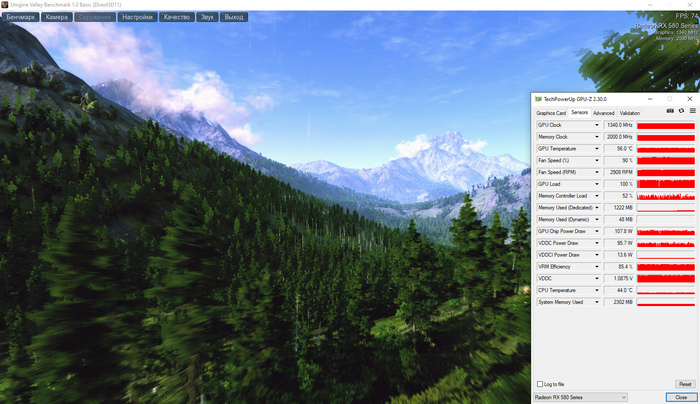700x404 pixels.
Task: Expand the GPU Chip Power Draw dropdown
Action: click(x=596, y=231)
